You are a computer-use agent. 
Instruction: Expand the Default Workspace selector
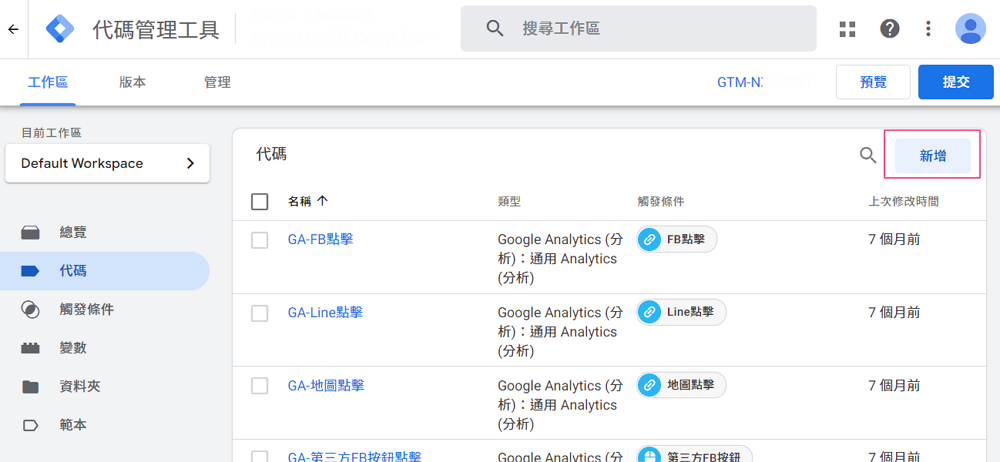click(x=107, y=163)
